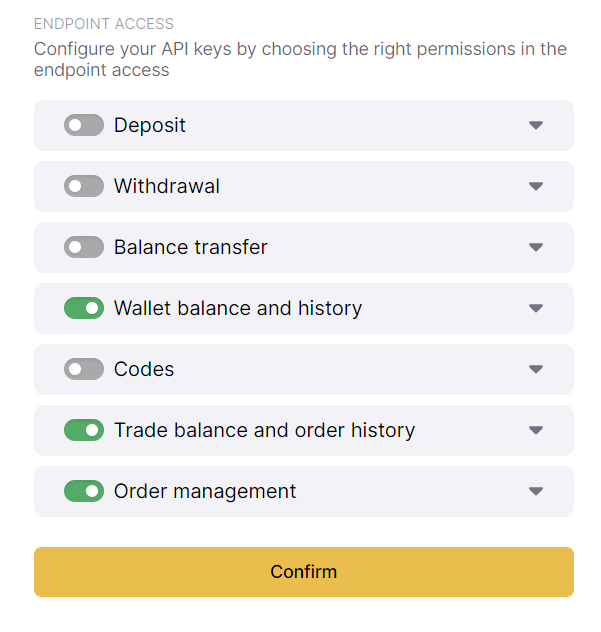The height and width of the screenshot is (632, 601).
Task: Disable Wallet balance and history toggle
Action: click(x=84, y=308)
